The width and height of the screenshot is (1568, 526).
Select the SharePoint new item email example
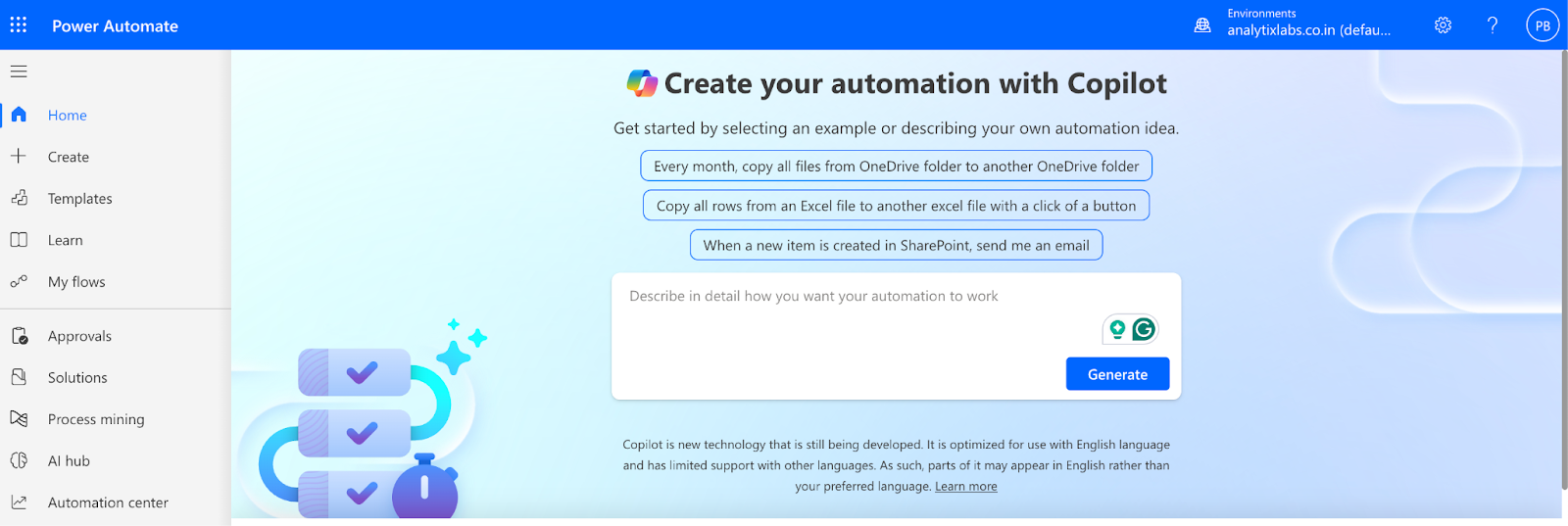[x=896, y=245]
